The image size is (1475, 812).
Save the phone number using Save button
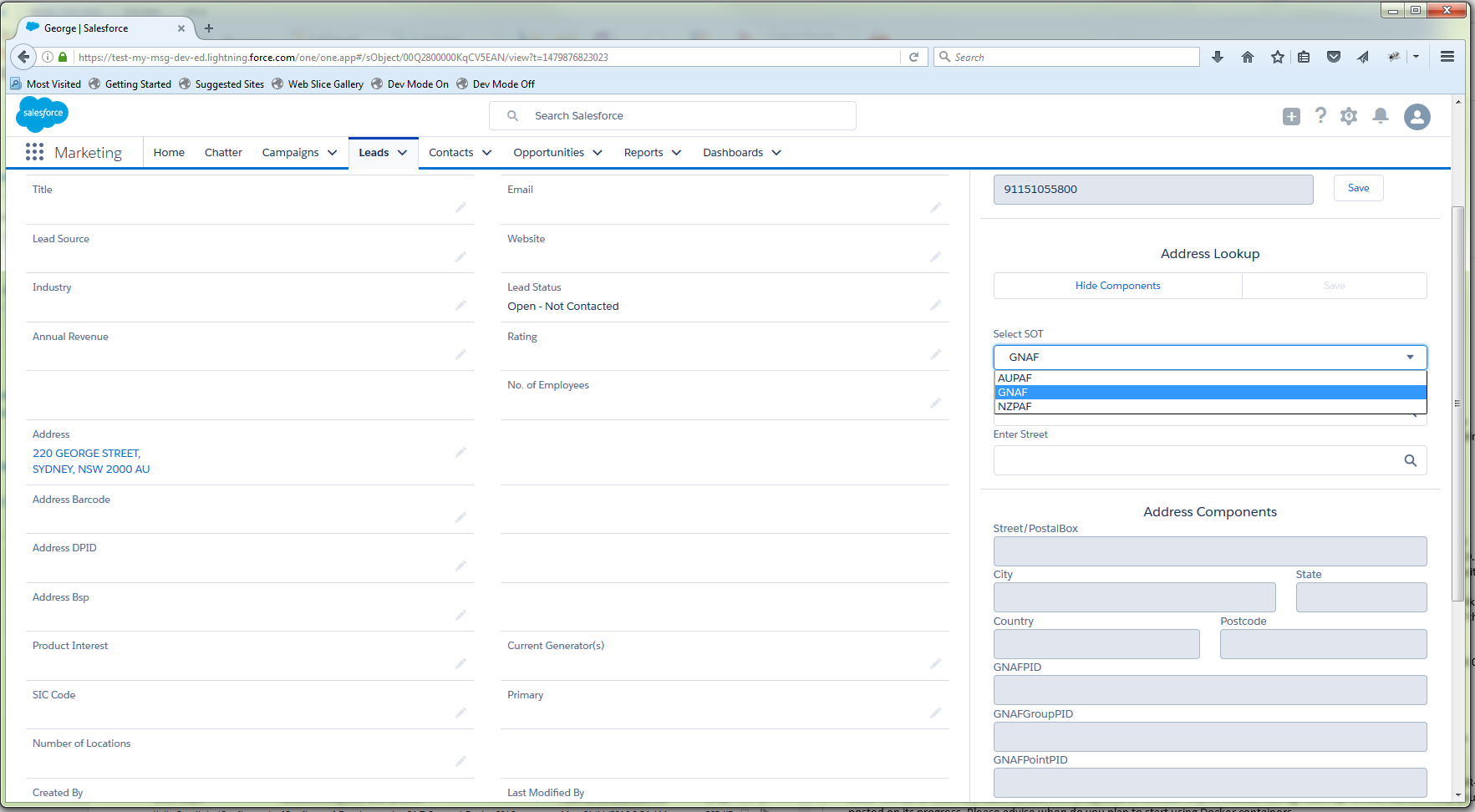(x=1358, y=188)
